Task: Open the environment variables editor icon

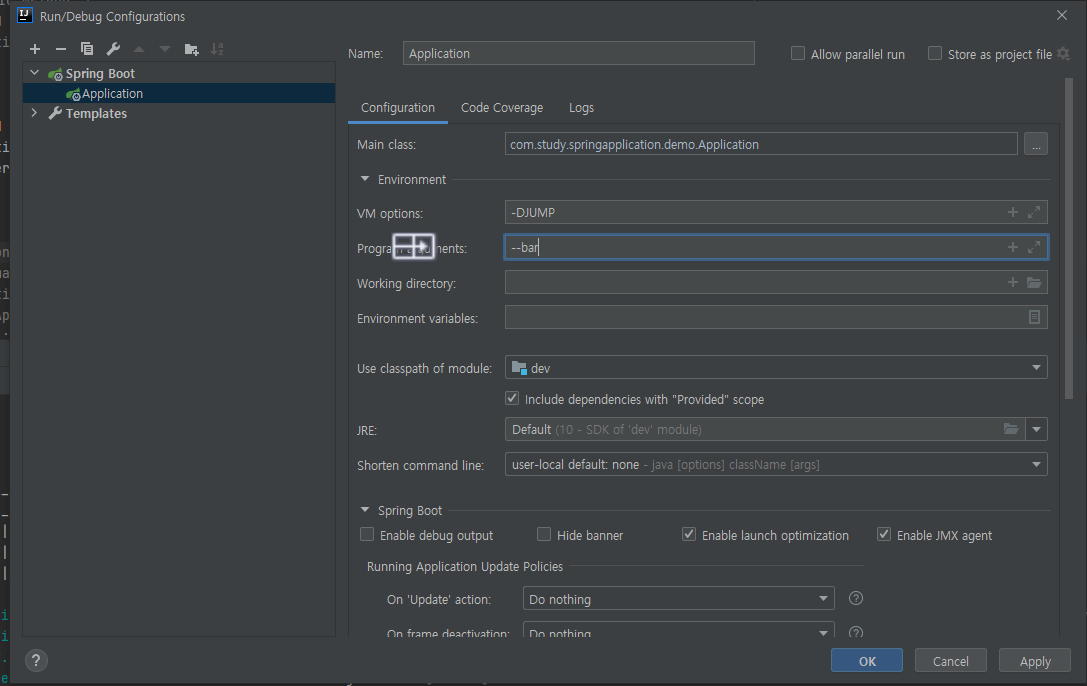Action: click(1034, 317)
